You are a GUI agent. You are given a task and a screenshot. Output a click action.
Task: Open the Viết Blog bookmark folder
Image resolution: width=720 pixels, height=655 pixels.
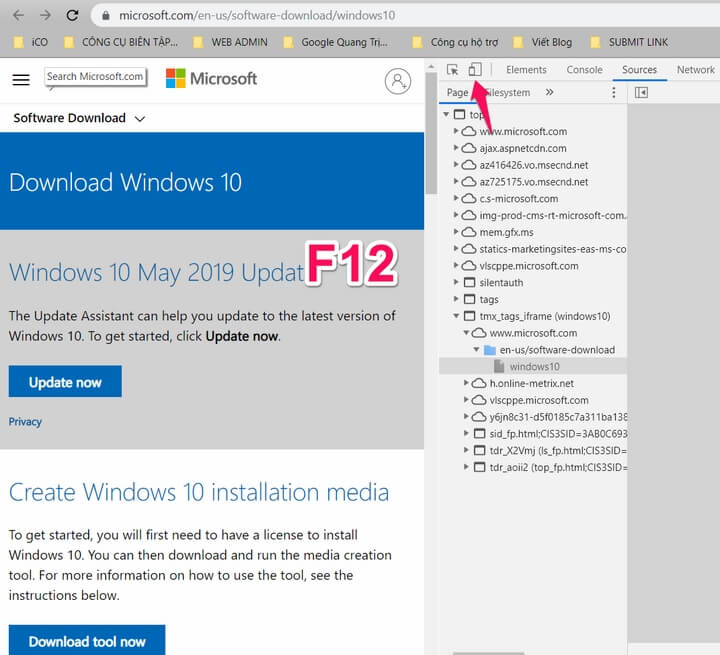(542, 42)
